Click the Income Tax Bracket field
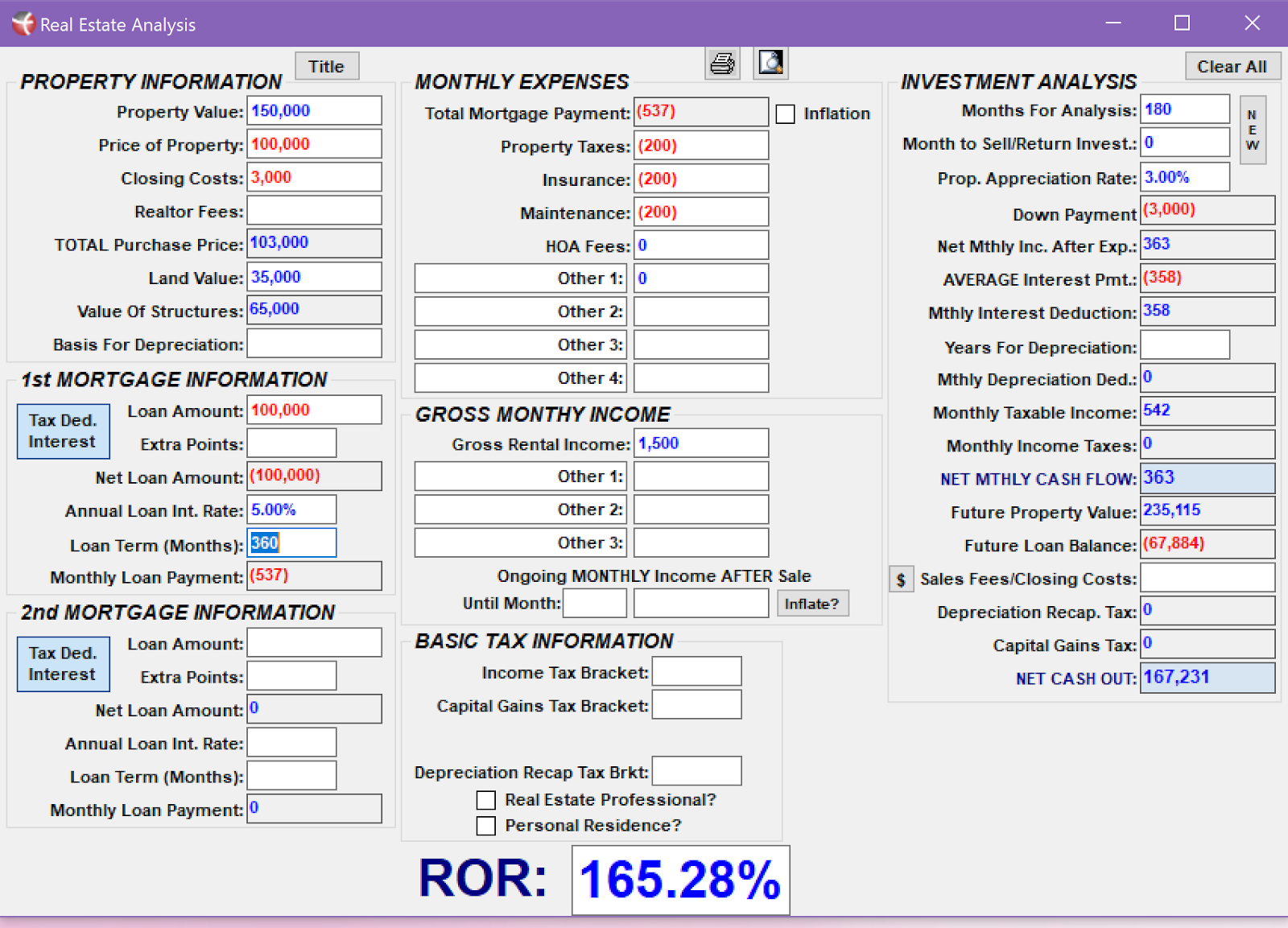The image size is (1288, 928). [x=697, y=672]
